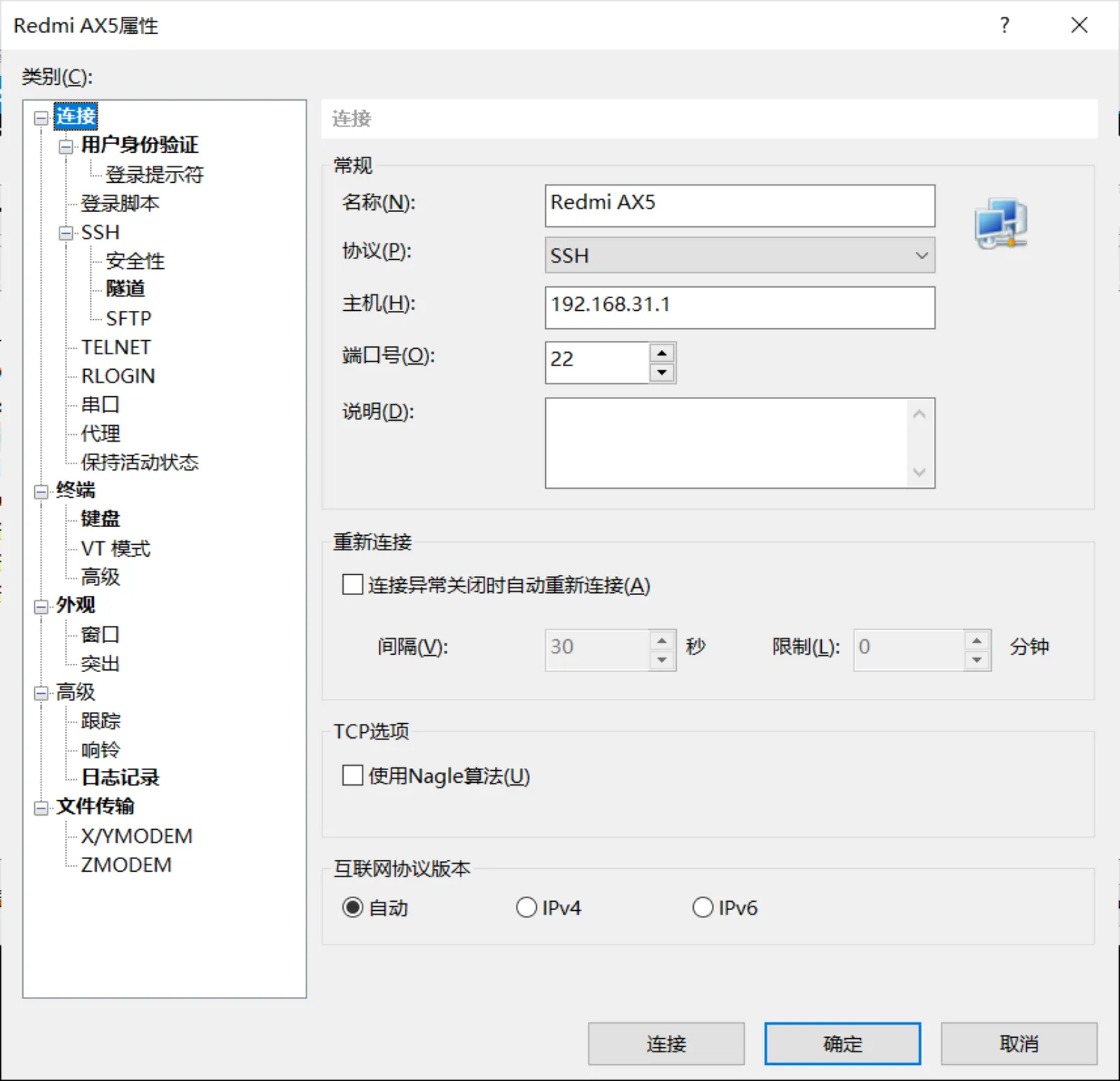Select the 用户身份验证 category
Viewport: 1120px width, 1081px height.
(139, 146)
